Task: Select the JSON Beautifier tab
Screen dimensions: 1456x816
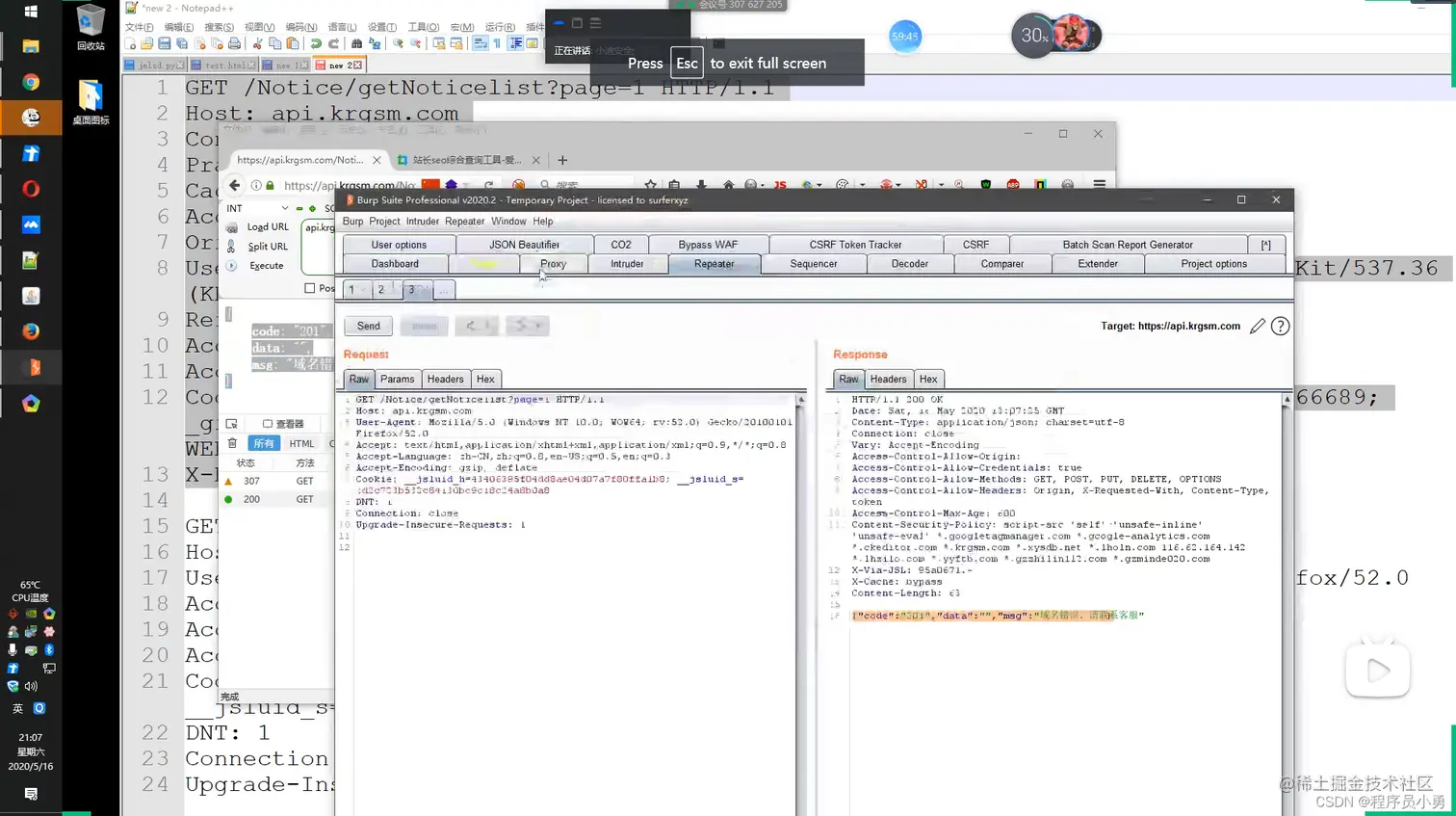Action: [x=524, y=245]
